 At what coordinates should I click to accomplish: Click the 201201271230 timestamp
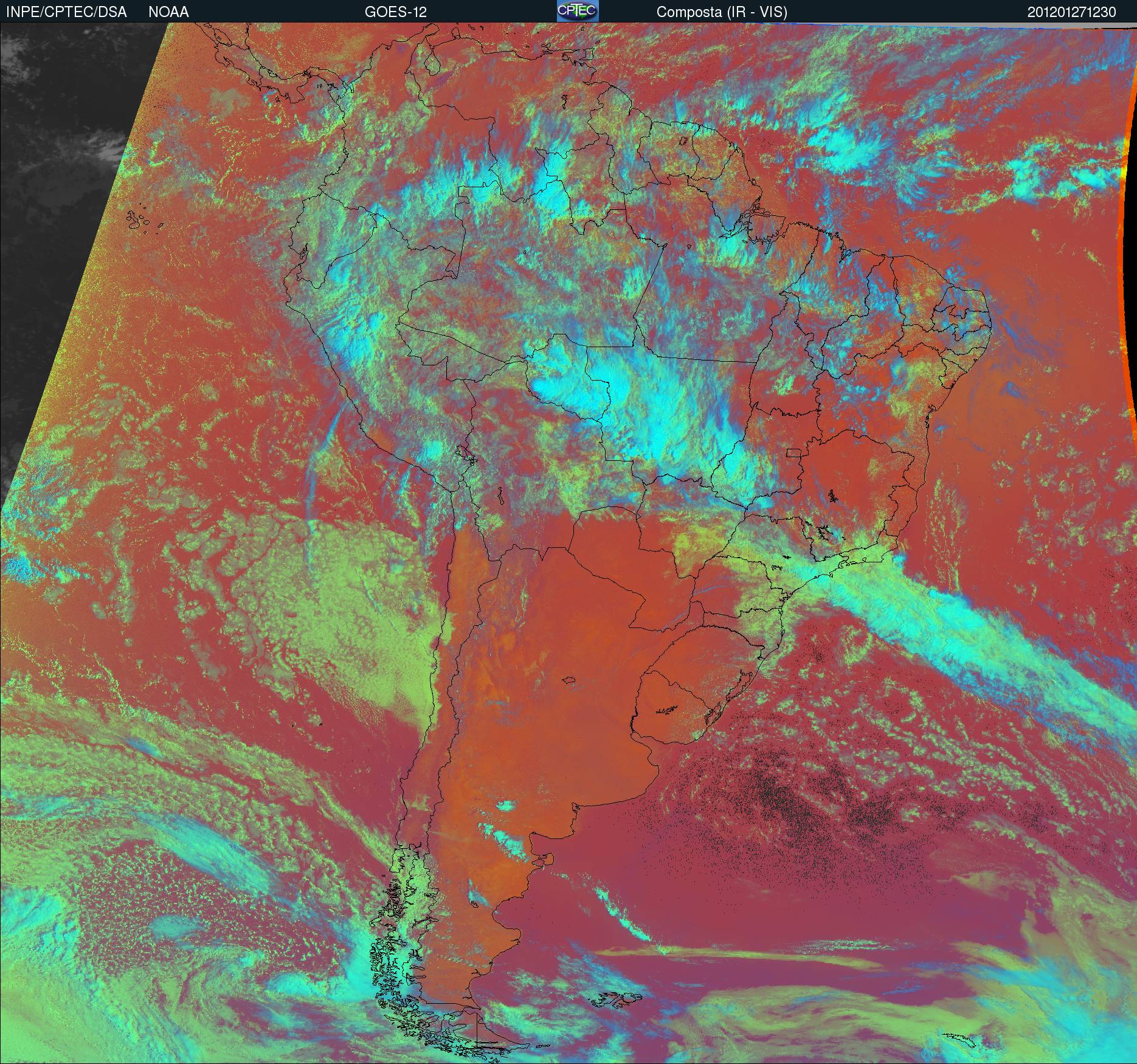pyautogui.click(x=1072, y=12)
